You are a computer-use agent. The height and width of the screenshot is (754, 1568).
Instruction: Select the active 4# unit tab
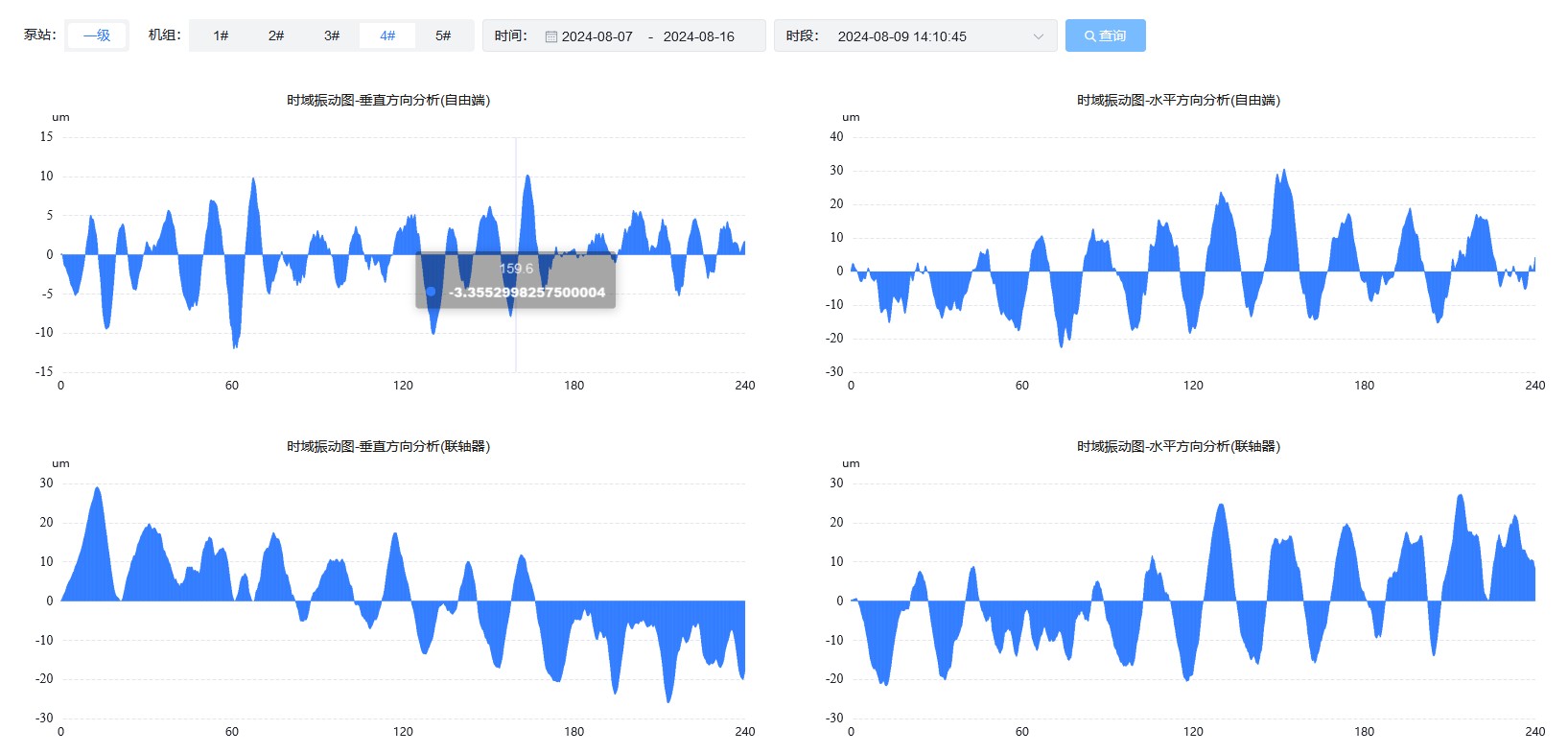(387, 35)
